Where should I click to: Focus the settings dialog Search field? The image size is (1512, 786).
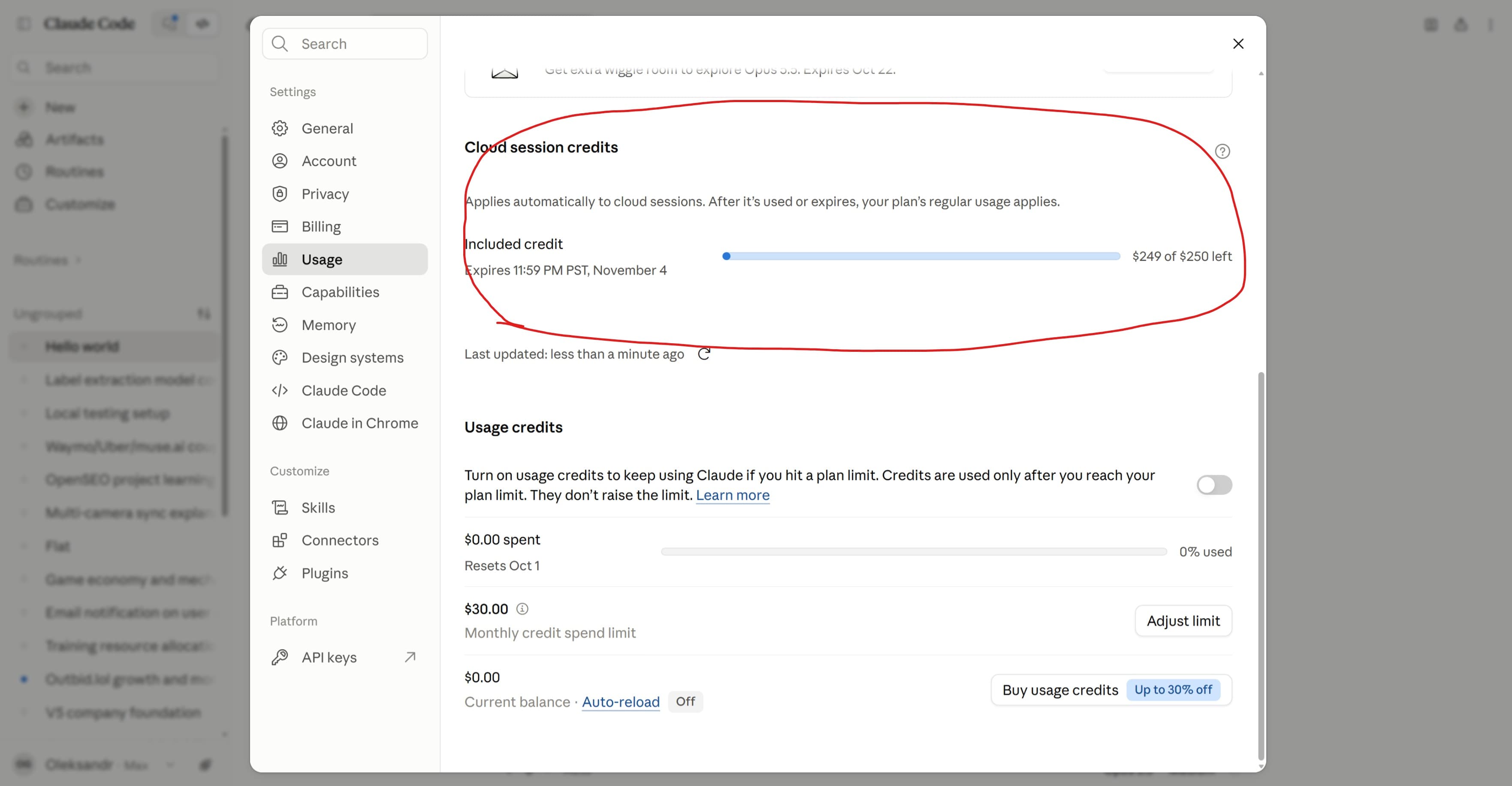tap(344, 43)
